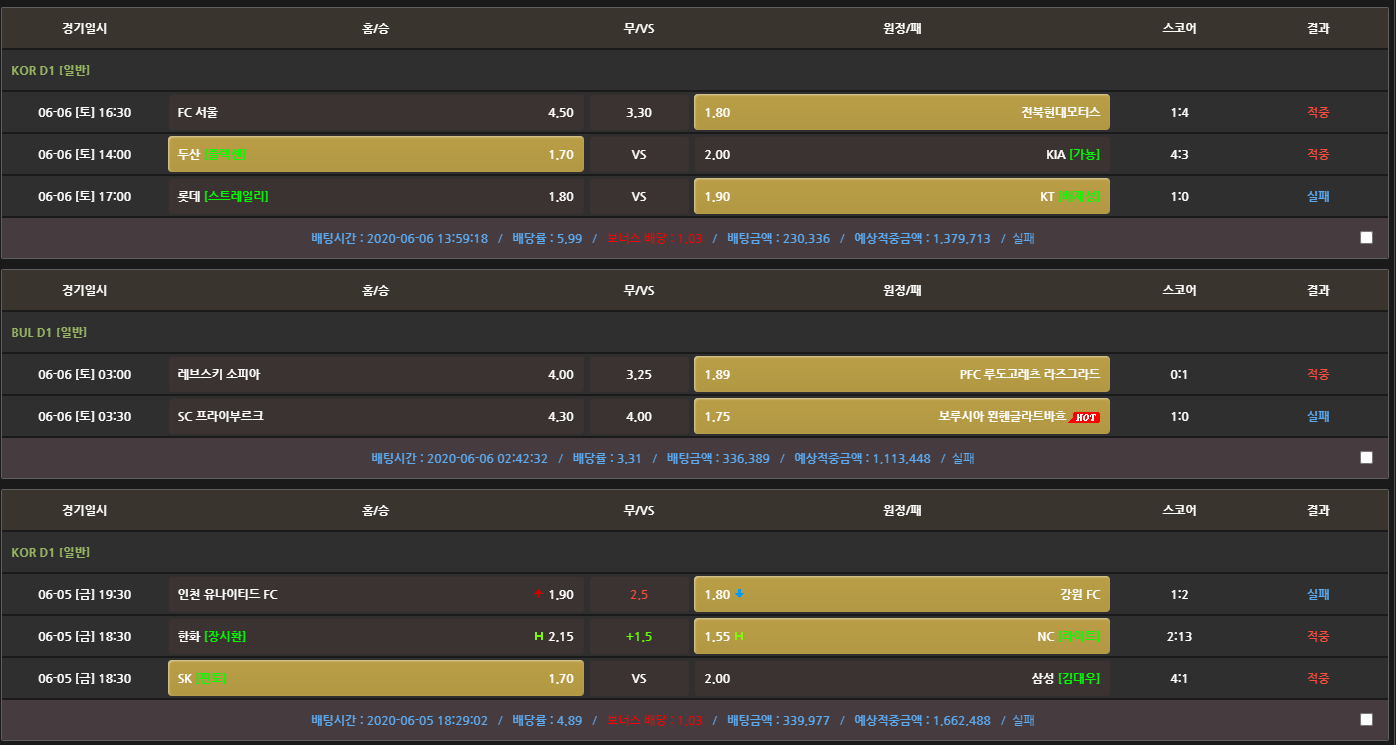Tick the checkbox for the 2020-06-06 13:59:18 bet

pos(1366,238)
